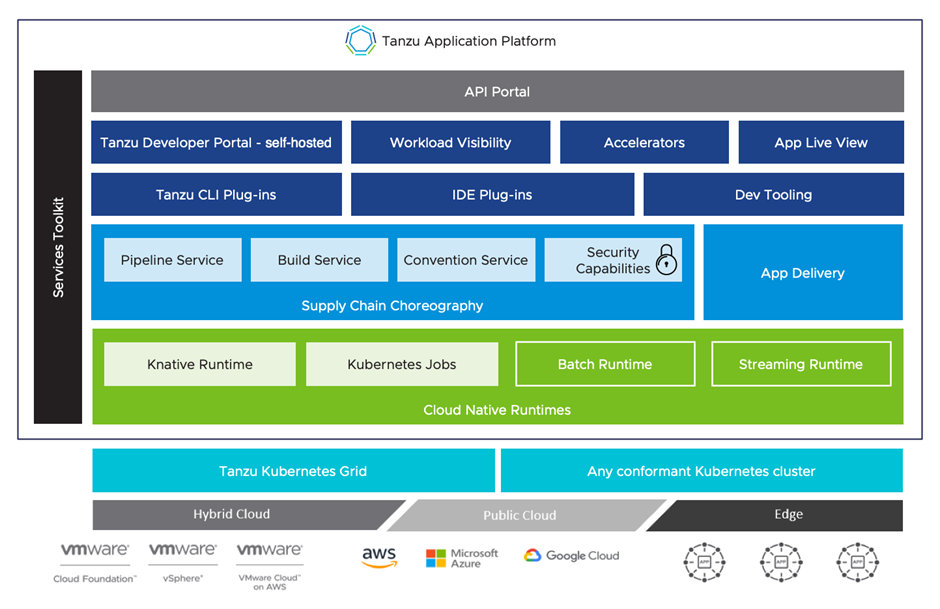Click the VMware Cloud Foundation logo
This screenshot has width=940, height=609.
point(95,562)
